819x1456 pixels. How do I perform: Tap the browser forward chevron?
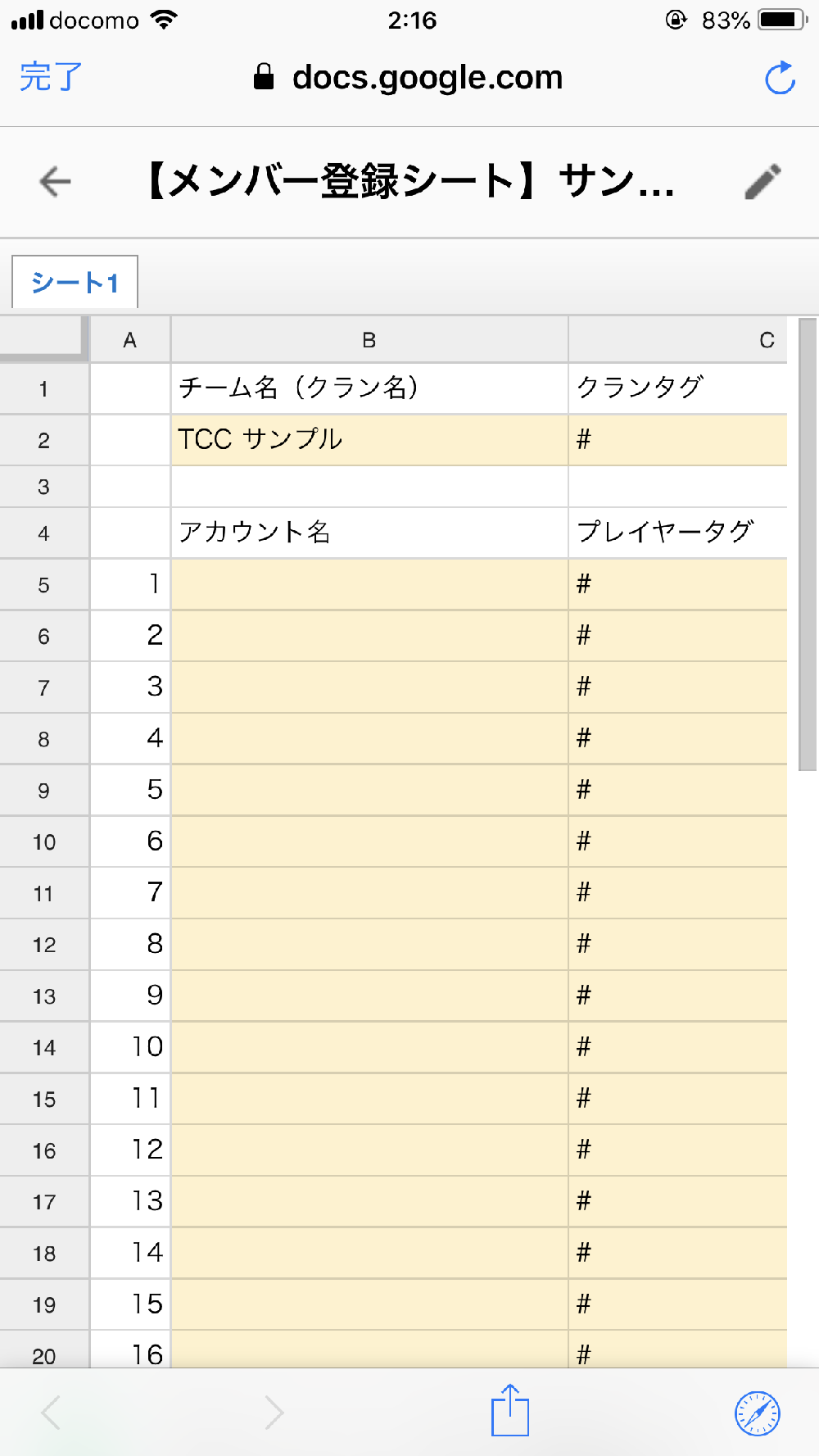274,1413
